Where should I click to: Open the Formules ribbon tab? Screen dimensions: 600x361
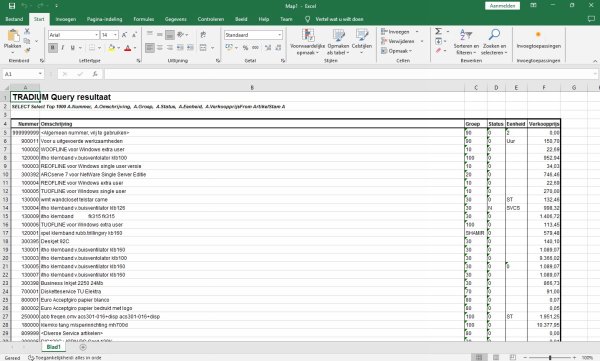[143, 19]
